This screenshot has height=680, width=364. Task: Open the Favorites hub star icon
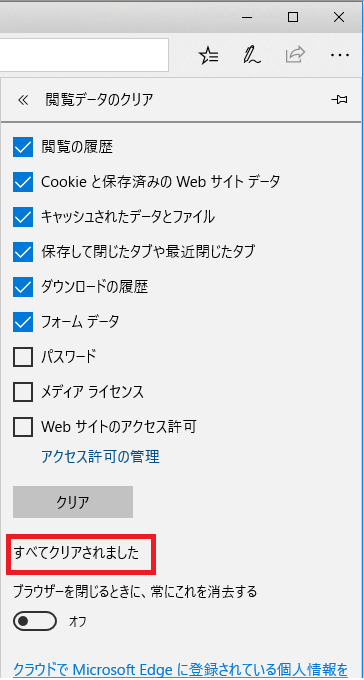209,55
